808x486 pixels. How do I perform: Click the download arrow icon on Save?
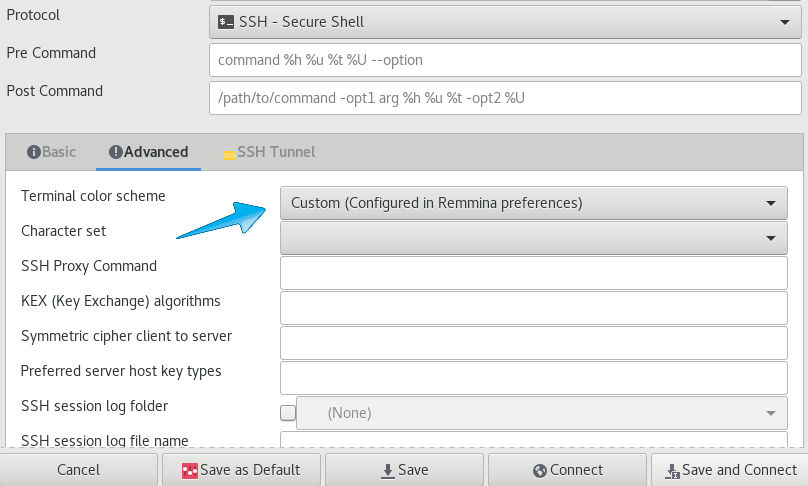[388, 471]
